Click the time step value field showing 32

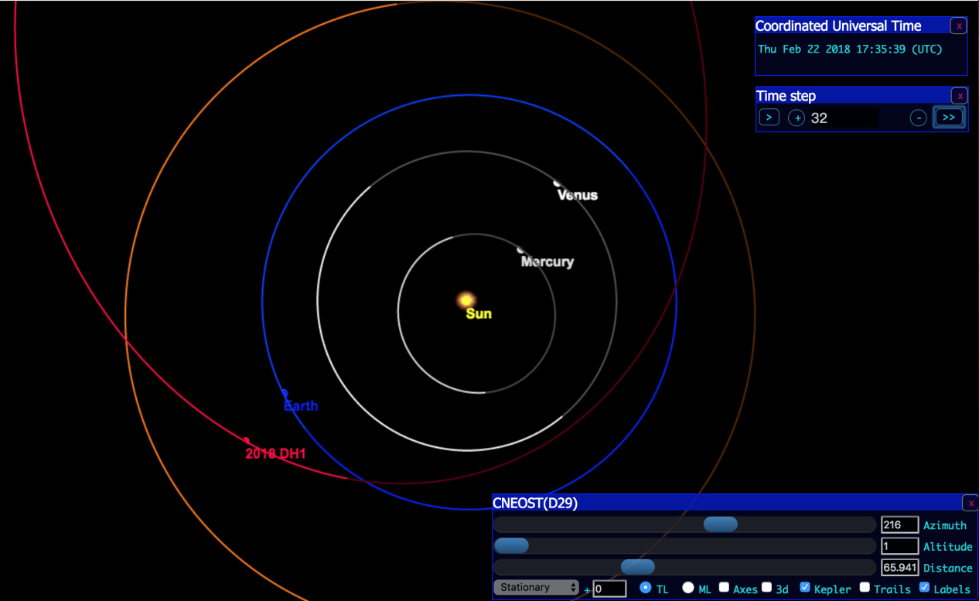[844, 118]
